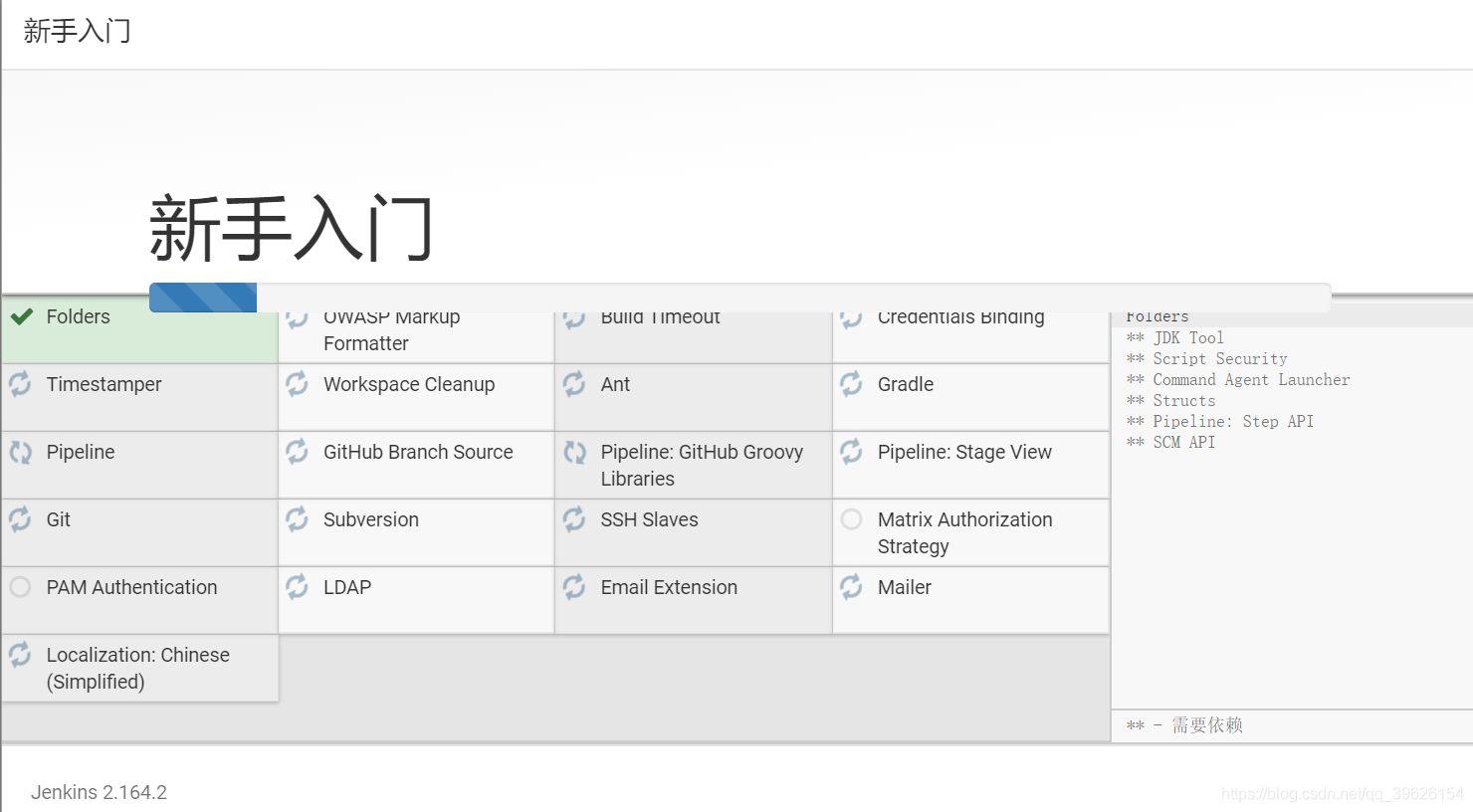Select the Build Timeout label
The image size is (1473, 812).
click(660, 317)
